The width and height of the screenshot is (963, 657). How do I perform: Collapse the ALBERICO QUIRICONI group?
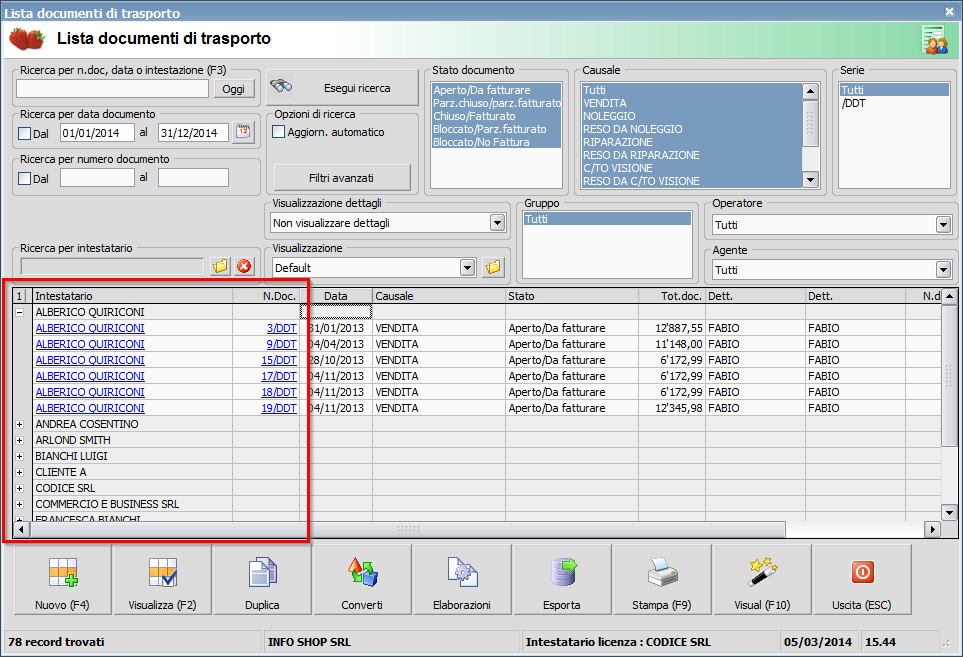[20, 313]
